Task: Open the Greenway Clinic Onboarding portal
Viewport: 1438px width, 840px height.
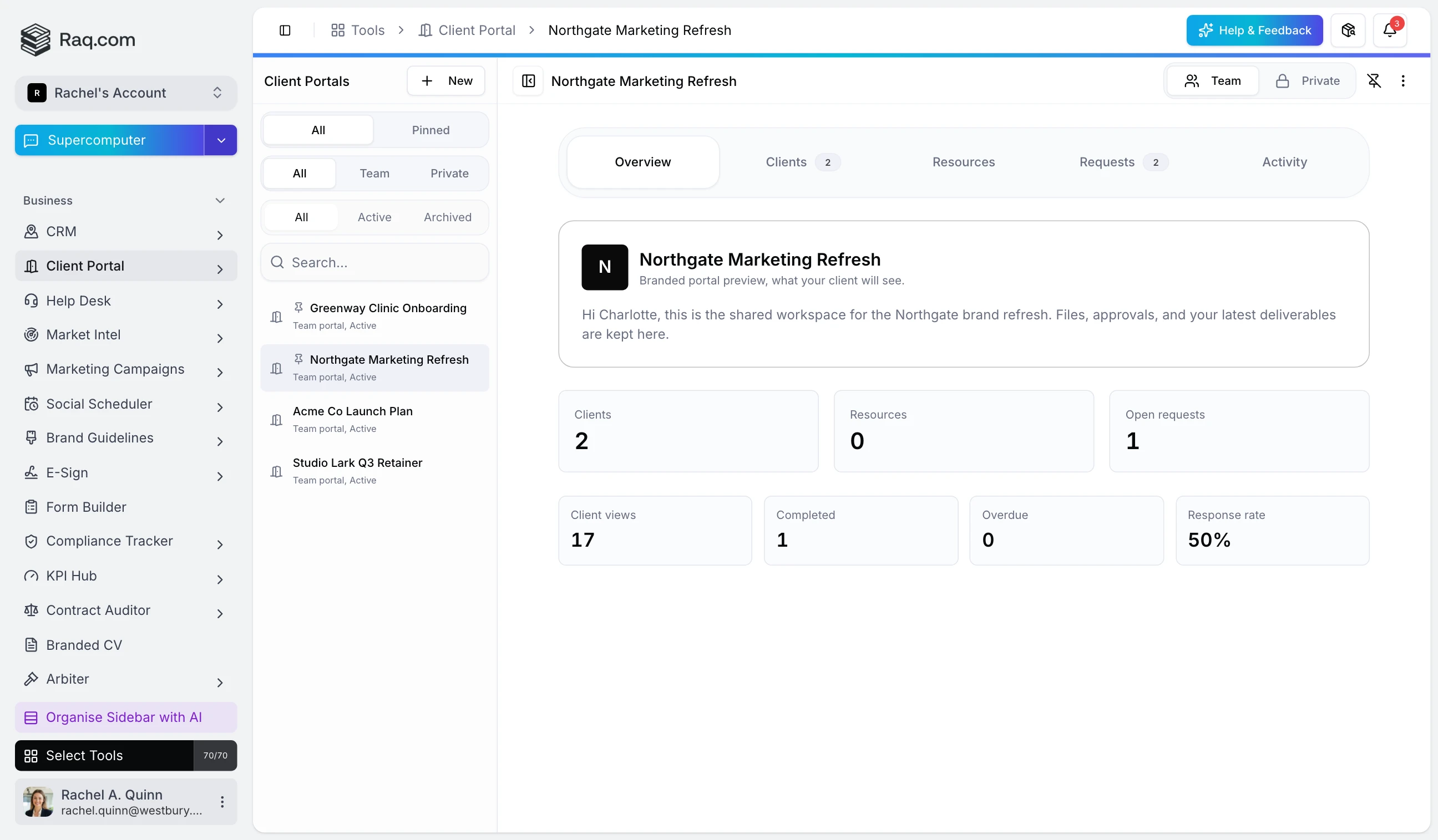Action: [375, 317]
